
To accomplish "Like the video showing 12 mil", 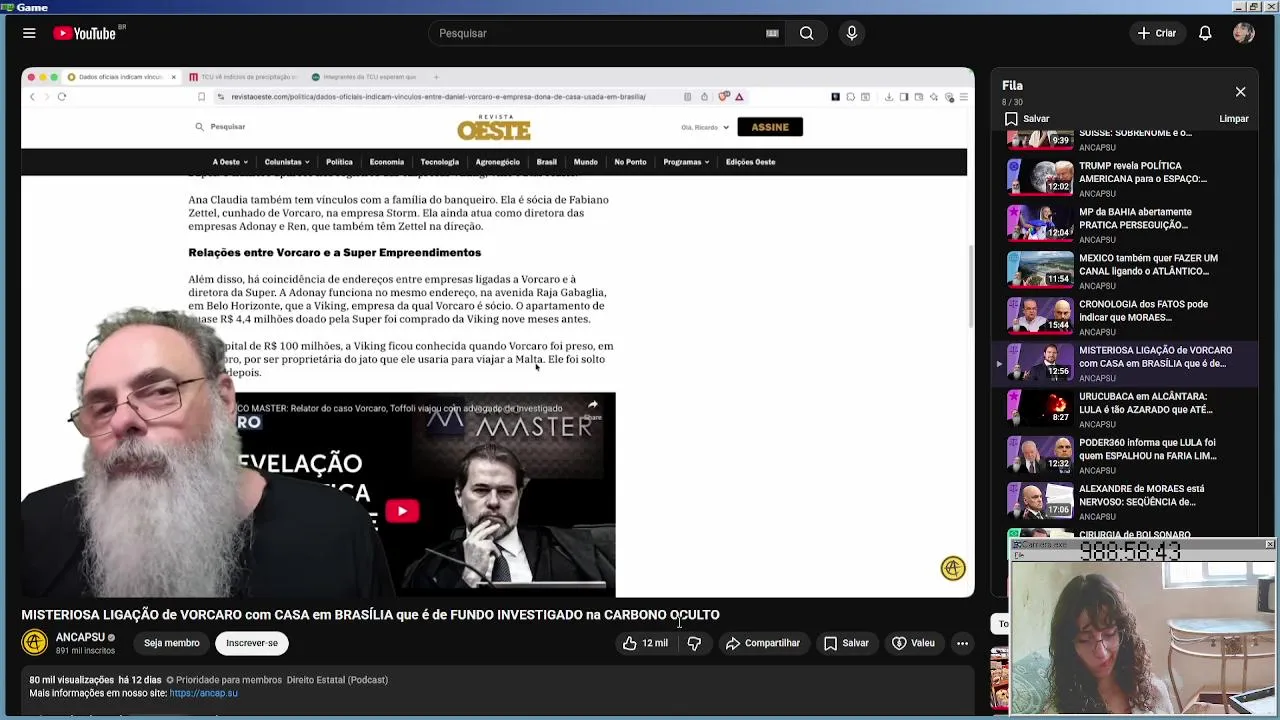I will (x=645, y=643).
